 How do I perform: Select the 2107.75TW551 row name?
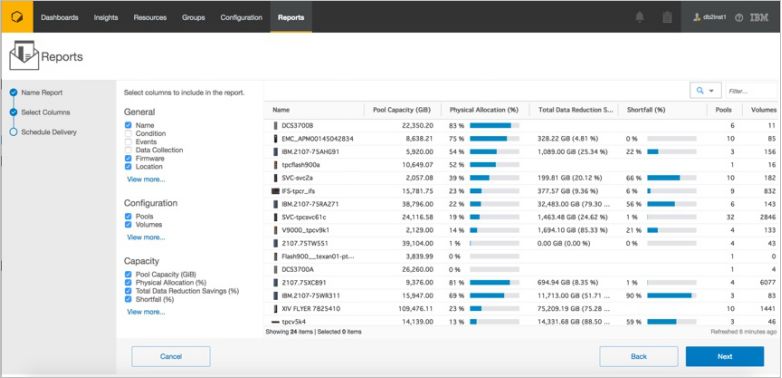pos(305,243)
